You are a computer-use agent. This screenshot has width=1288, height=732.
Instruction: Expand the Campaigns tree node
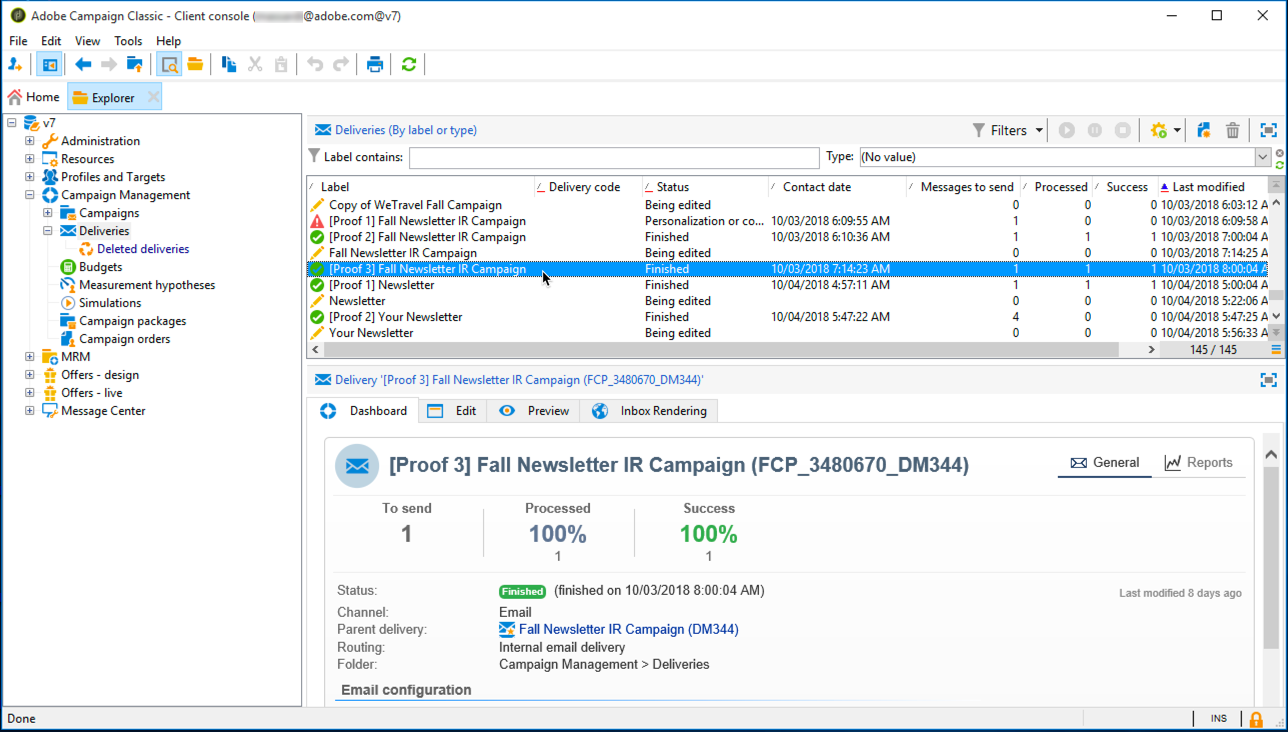(x=48, y=213)
